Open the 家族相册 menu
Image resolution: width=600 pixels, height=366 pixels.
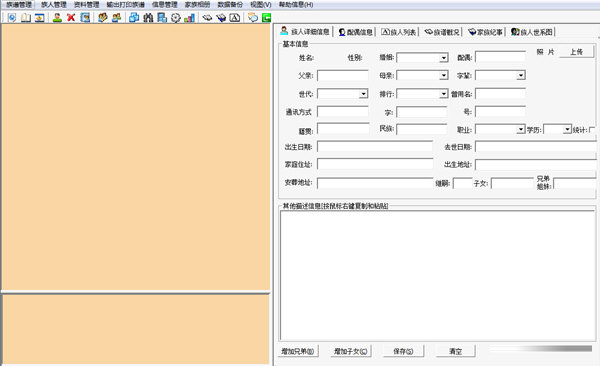(197, 5)
